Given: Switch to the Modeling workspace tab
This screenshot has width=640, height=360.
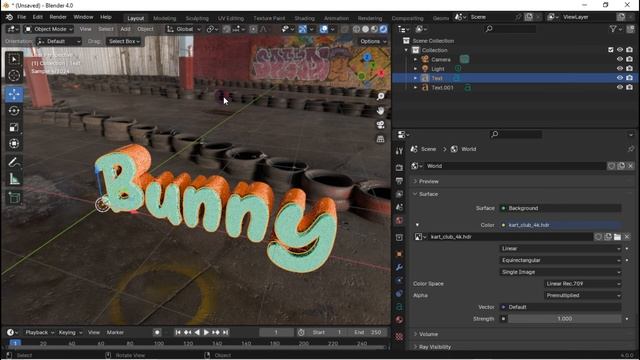Looking at the screenshot, I should (x=164, y=18).
